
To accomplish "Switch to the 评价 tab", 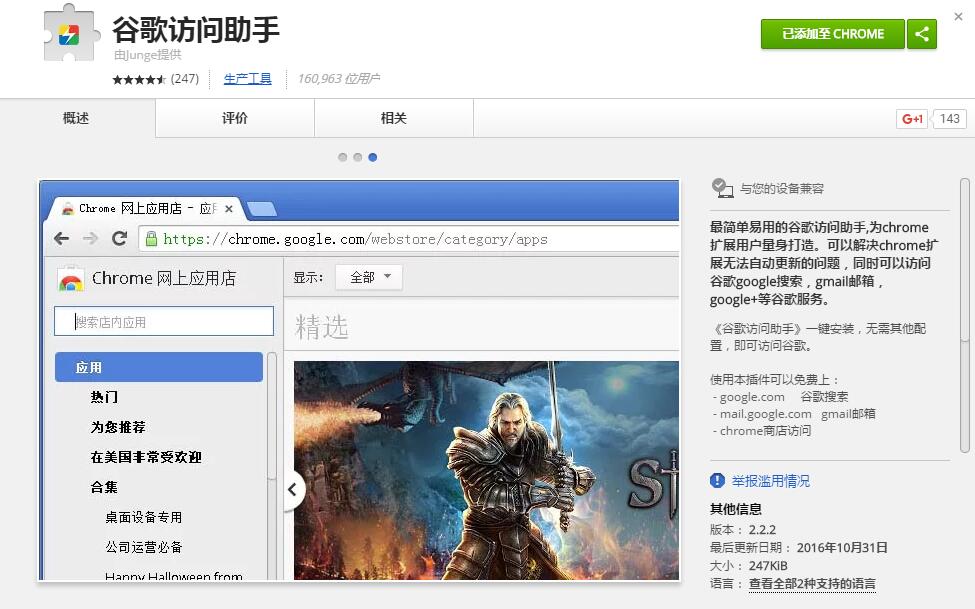I will 235,118.
